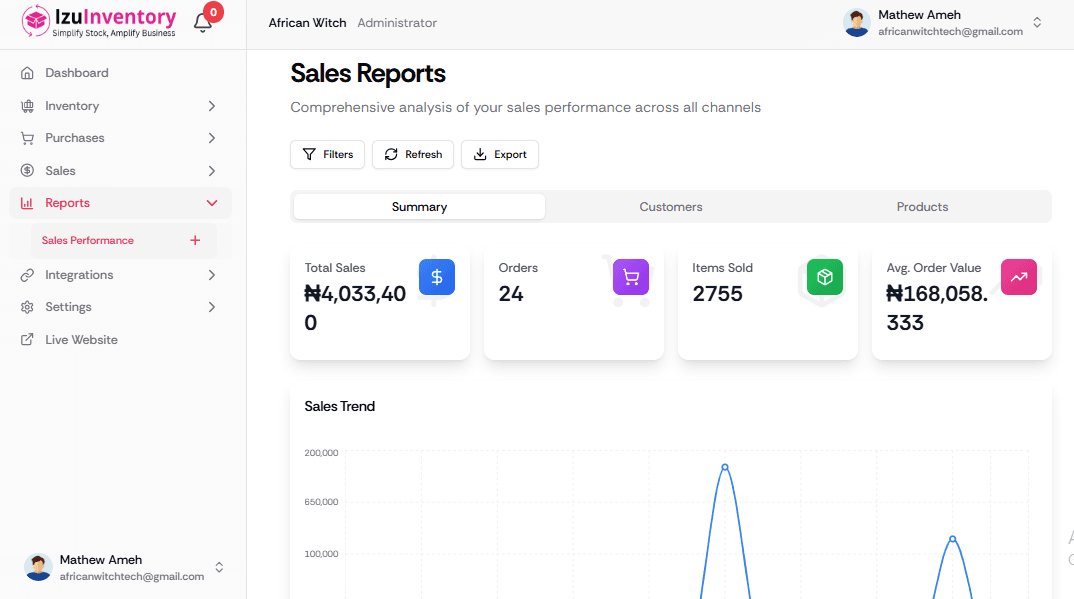1074x599 pixels.
Task: Switch to the Products tab
Action: click(x=922, y=206)
